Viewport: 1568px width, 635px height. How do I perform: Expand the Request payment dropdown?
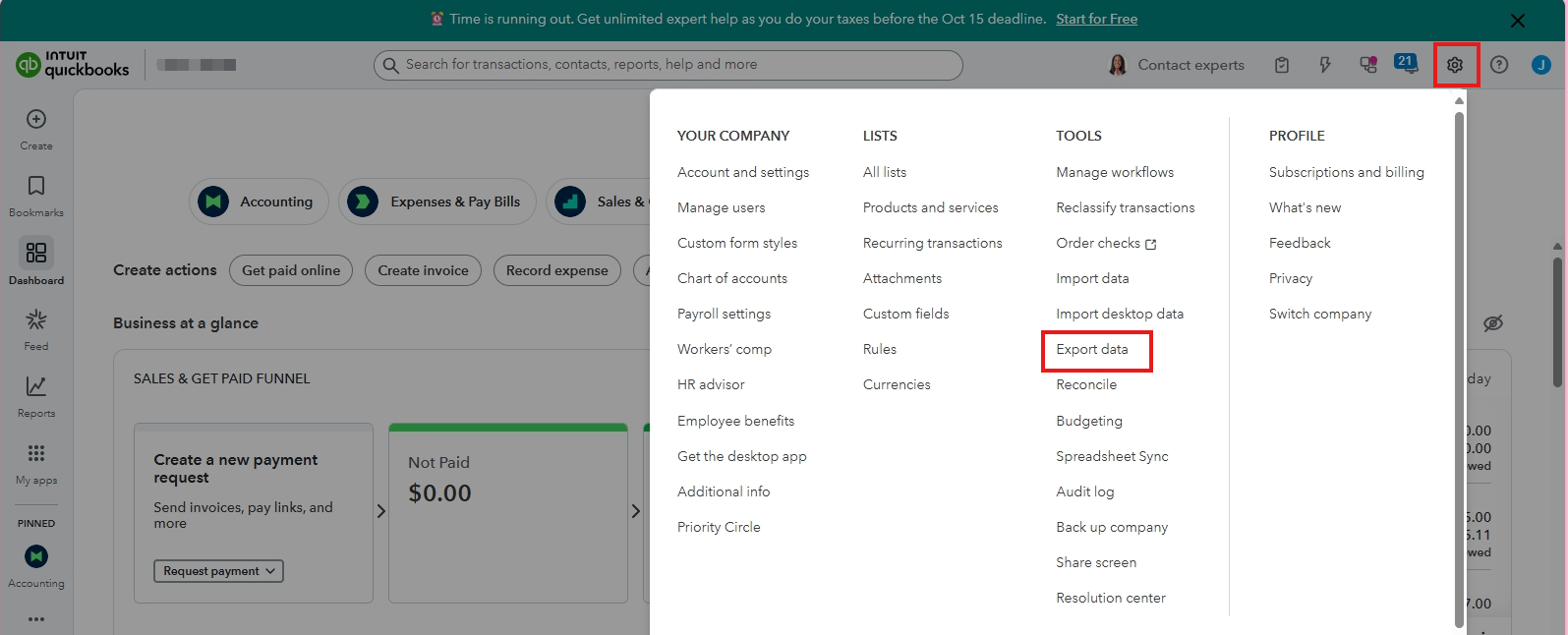pyautogui.click(x=218, y=571)
